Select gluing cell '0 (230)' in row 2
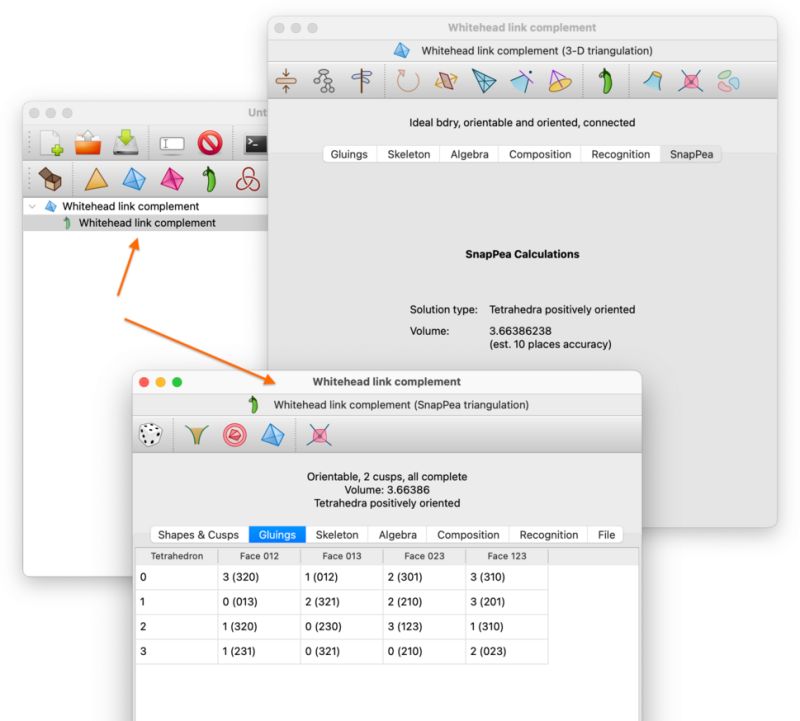The image size is (800, 721). tap(342, 627)
